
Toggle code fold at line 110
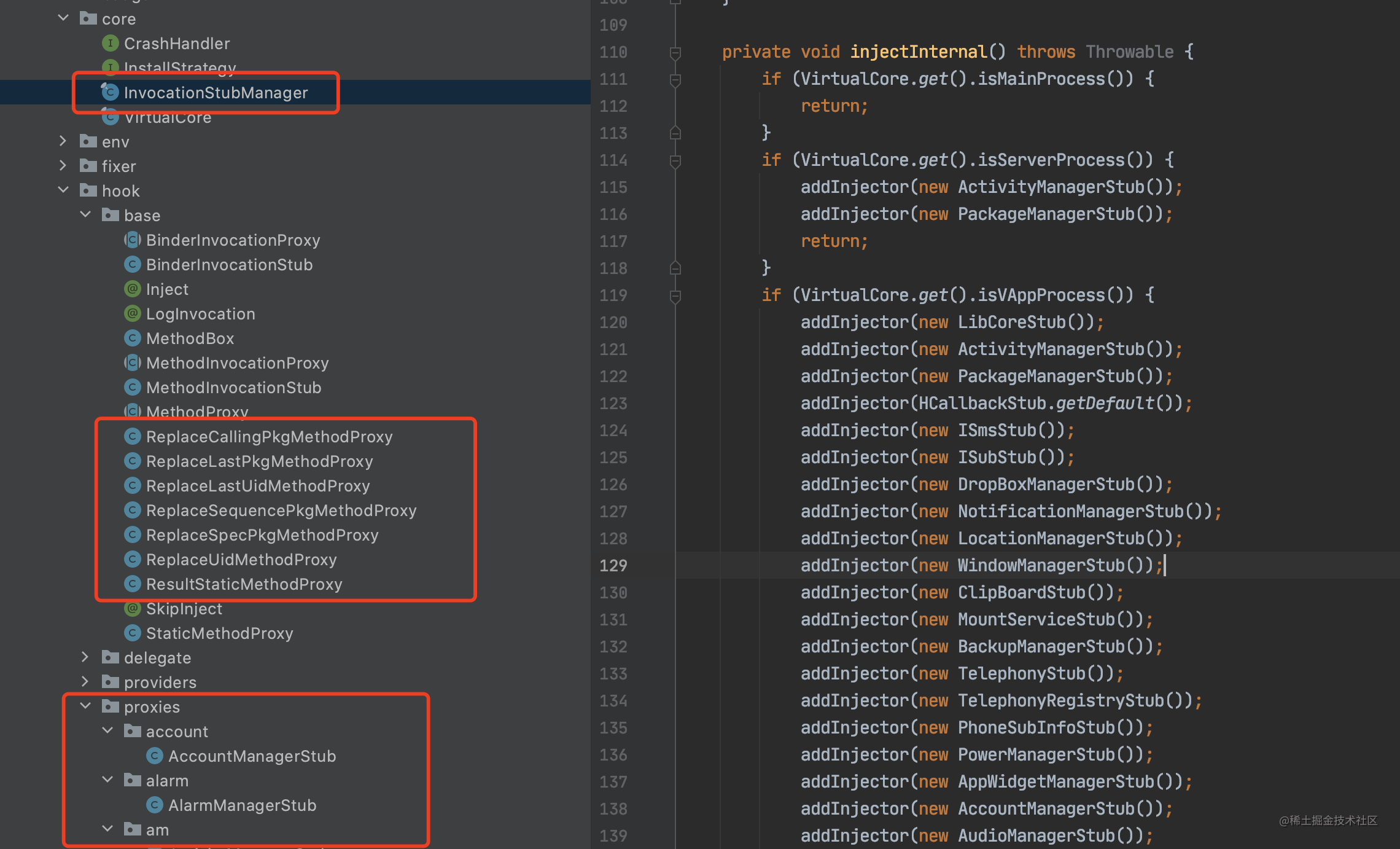675,53
